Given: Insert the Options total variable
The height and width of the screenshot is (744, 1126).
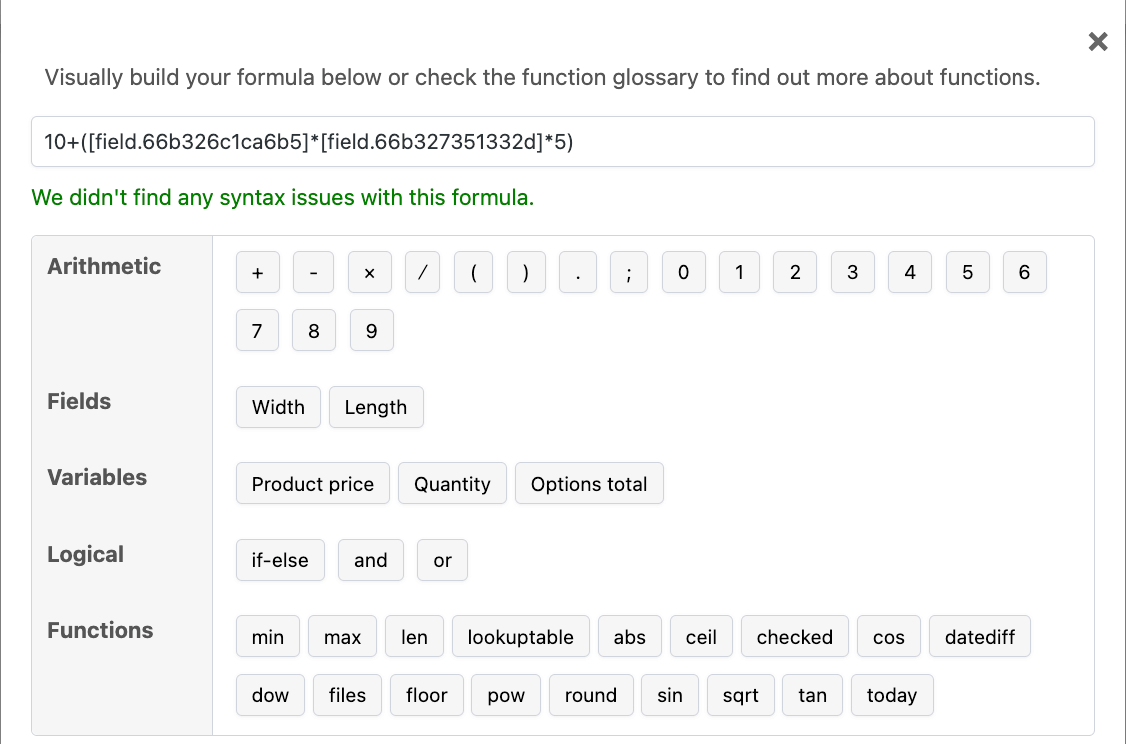Looking at the screenshot, I should click(x=590, y=483).
